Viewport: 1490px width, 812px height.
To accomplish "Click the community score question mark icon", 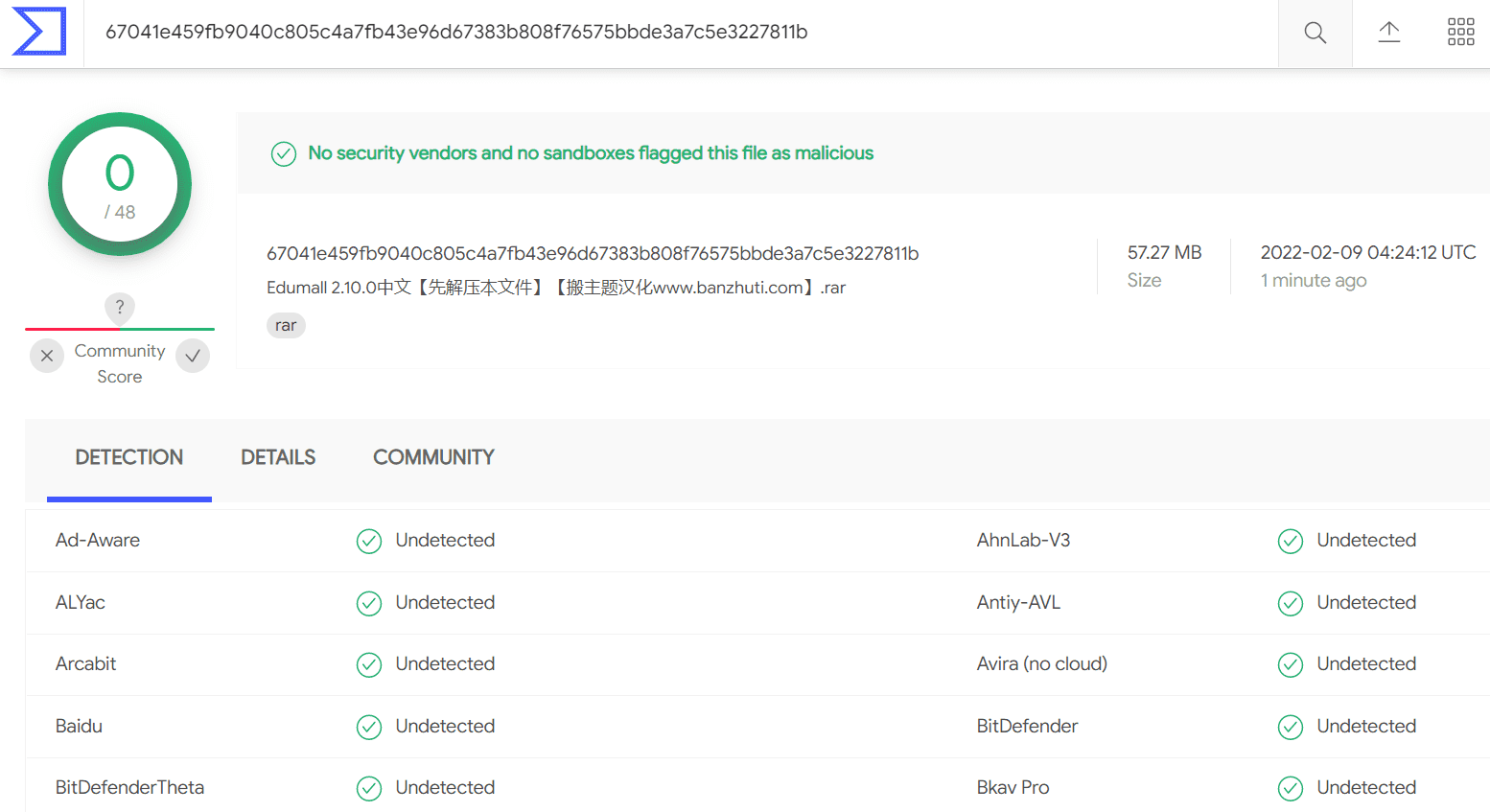I will pos(120,307).
